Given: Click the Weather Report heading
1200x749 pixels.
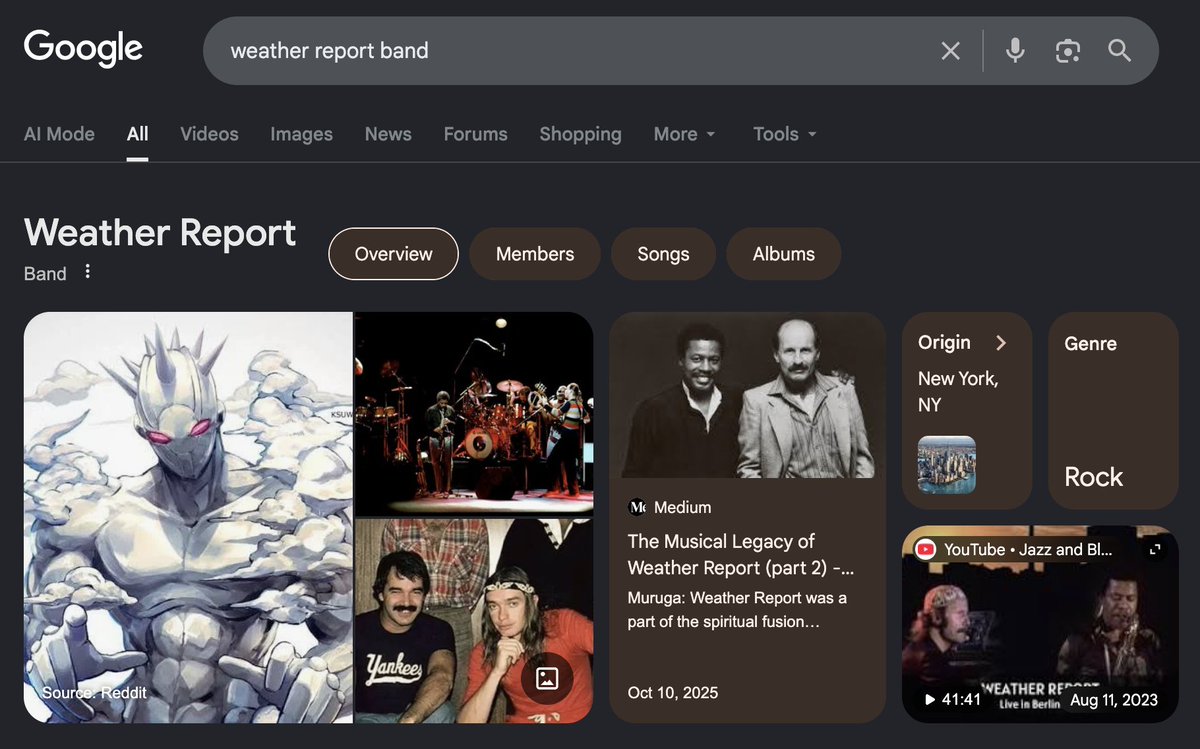Looking at the screenshot, I should pyautogui.click(x=160, y=232).
